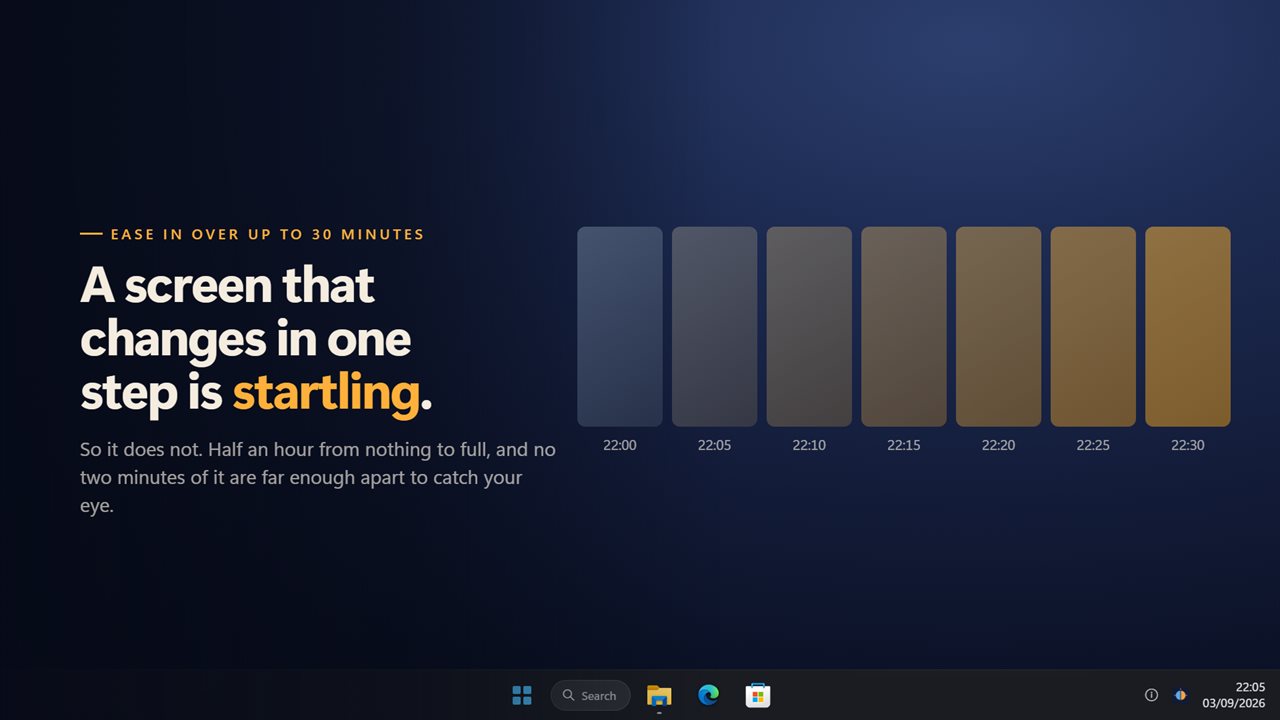Select the 22:25 color swatch card
Image resolution: width=1280 pixels, height=720 pixels.
click(x=1093, y=327)
